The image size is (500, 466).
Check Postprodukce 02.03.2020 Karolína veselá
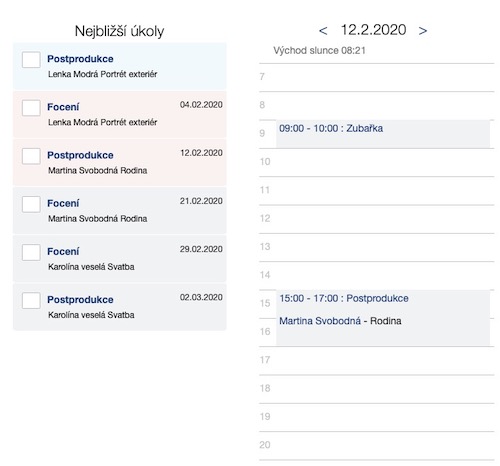click(31, 300)
